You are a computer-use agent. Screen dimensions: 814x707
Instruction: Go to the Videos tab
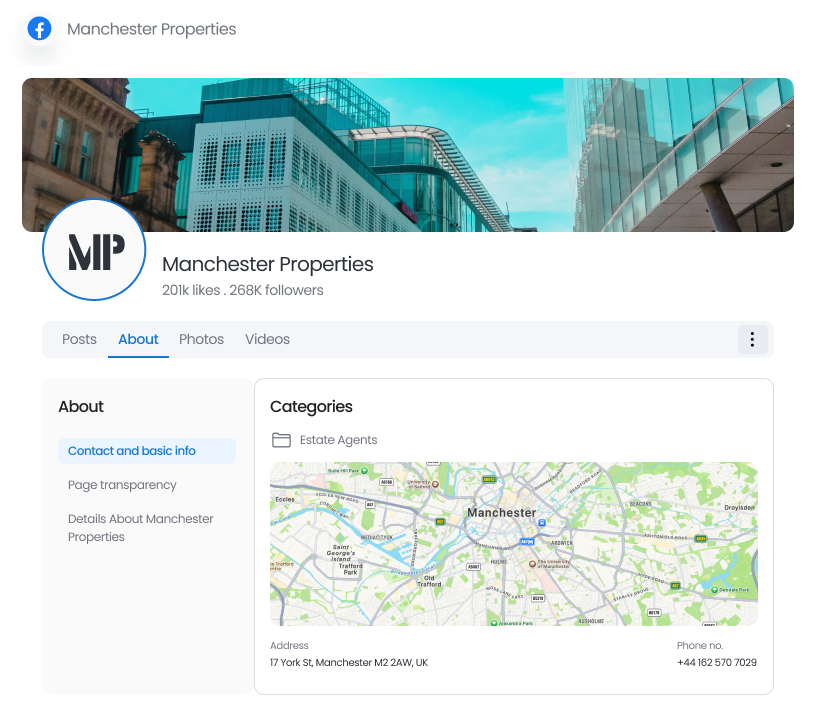click(267, 339)
